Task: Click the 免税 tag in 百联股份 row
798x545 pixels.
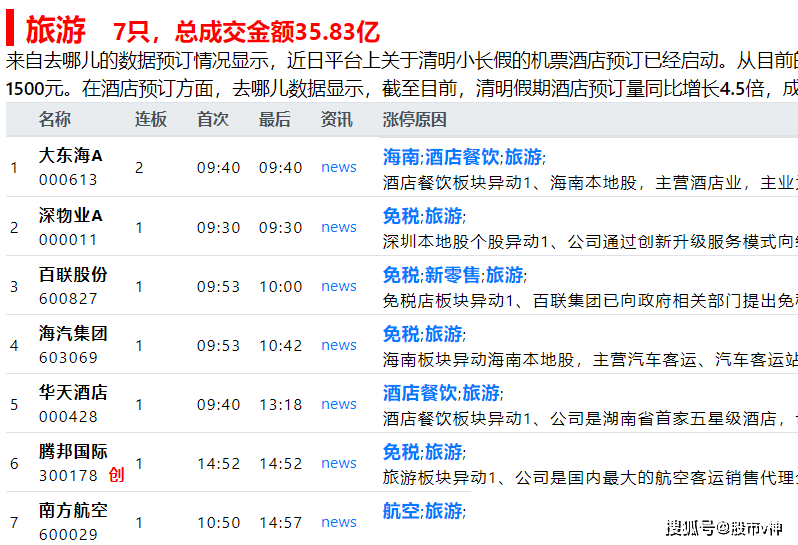Action: pos(401,275)
